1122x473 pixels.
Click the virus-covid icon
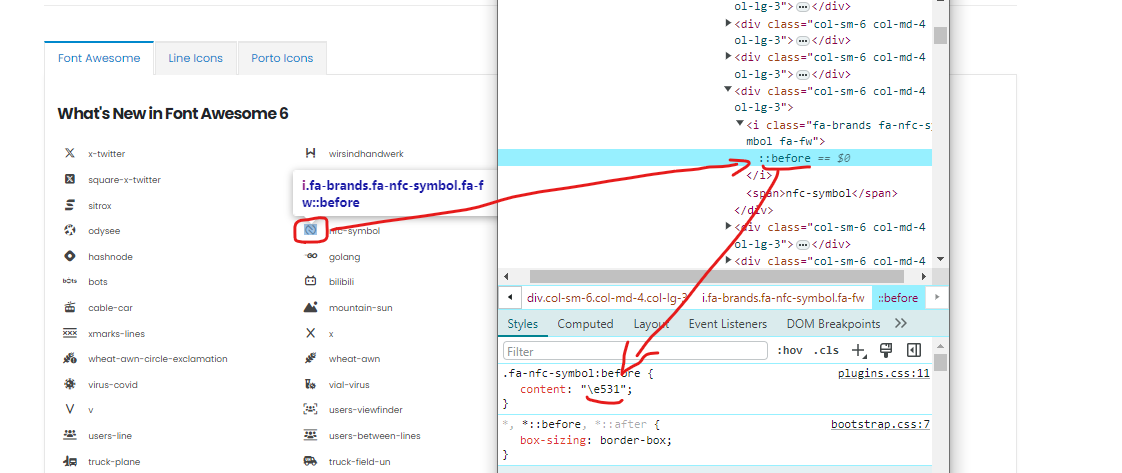69,384
